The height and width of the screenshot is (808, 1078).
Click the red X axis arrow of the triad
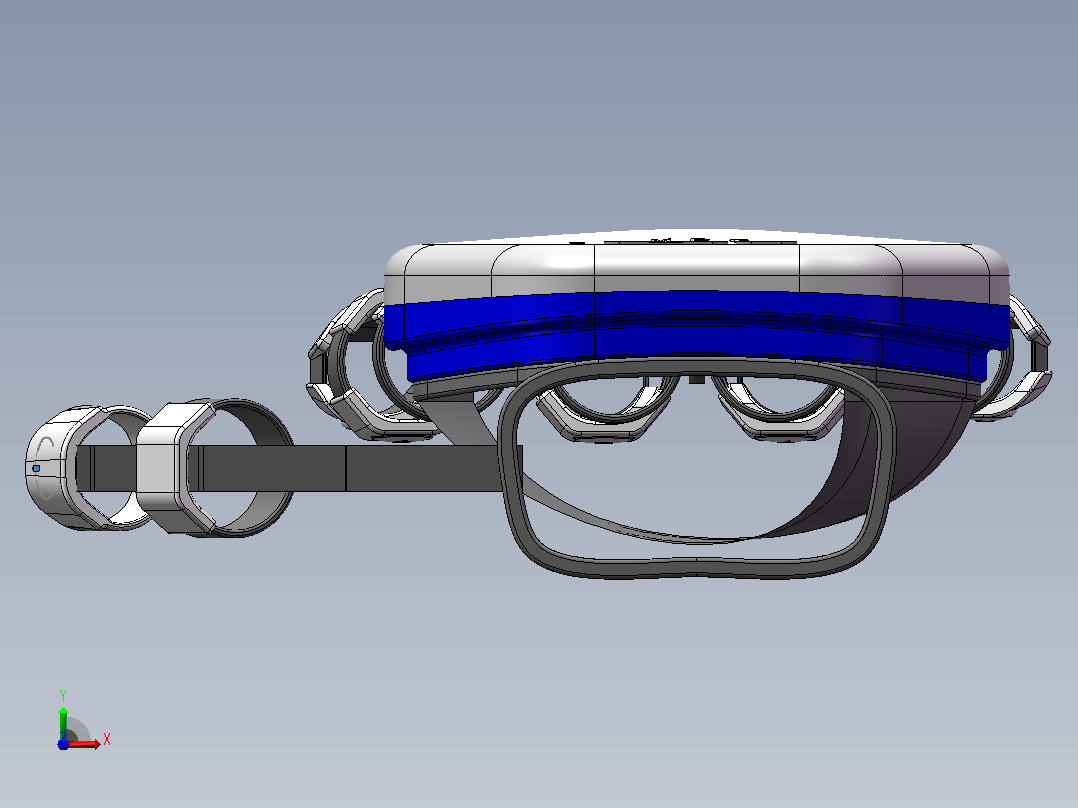[x=84, y=744]
